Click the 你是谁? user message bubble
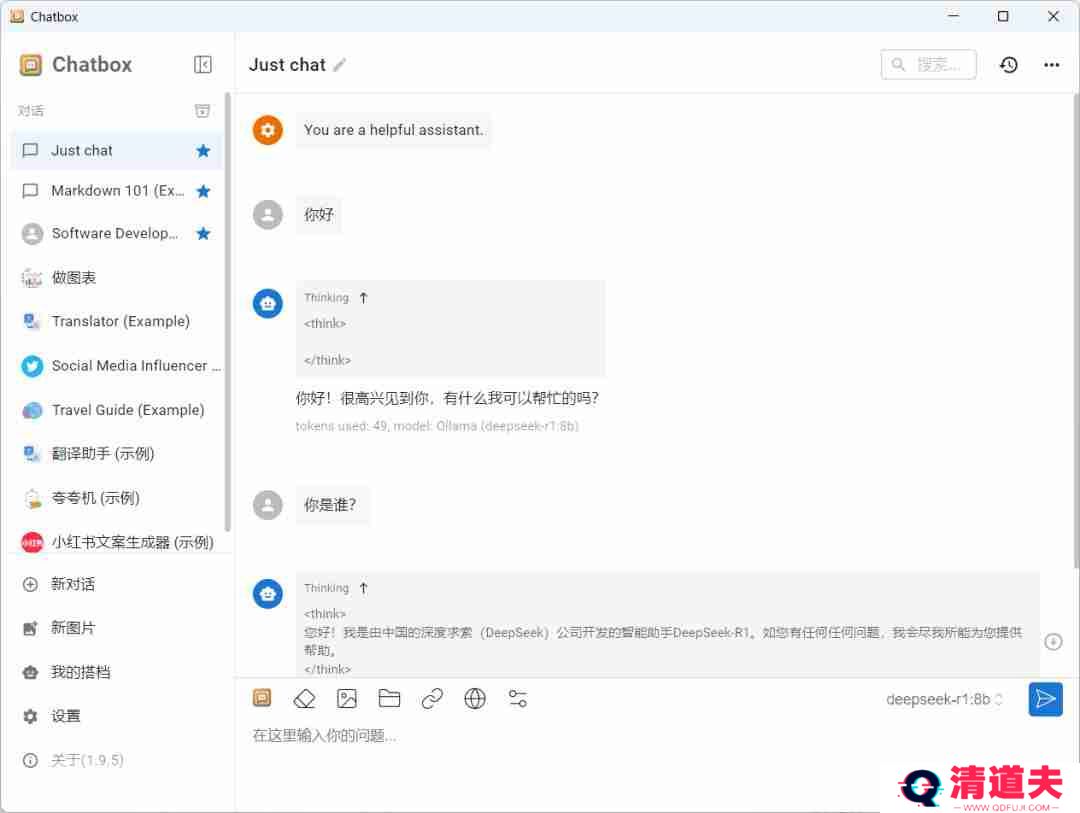1080x813 pixels. [x=331, y=505]
